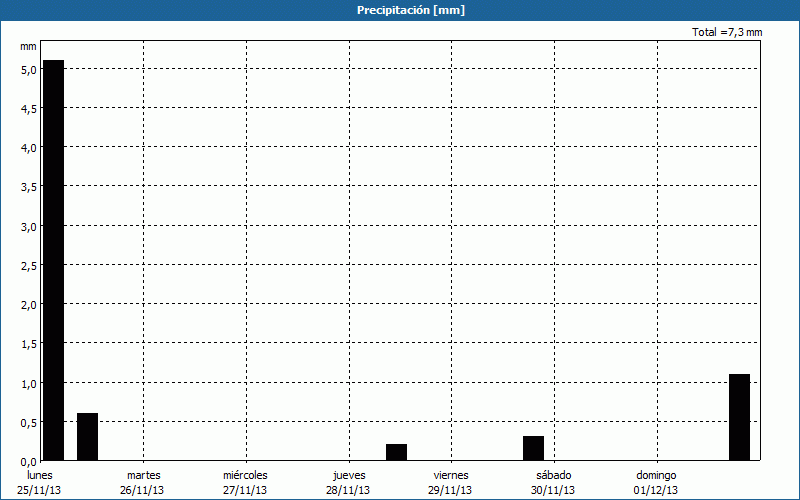Viewport: 800px width, 500px height.
Task: Click the rightmost bar above 1,0 mm
Action: coord(739,417)
